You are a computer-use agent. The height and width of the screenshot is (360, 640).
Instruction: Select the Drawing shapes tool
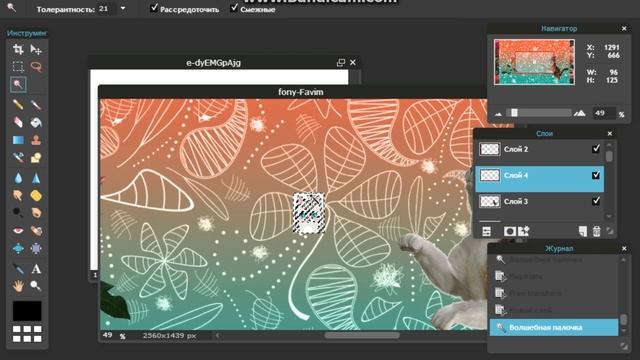click(36, 158)
